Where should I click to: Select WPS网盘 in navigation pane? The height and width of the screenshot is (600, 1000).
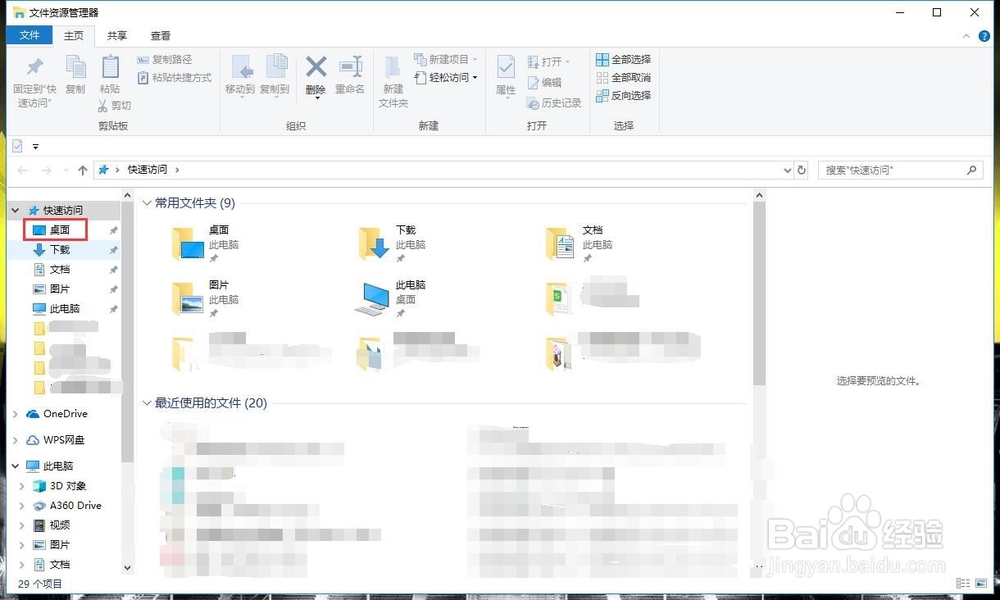(63, 440)
